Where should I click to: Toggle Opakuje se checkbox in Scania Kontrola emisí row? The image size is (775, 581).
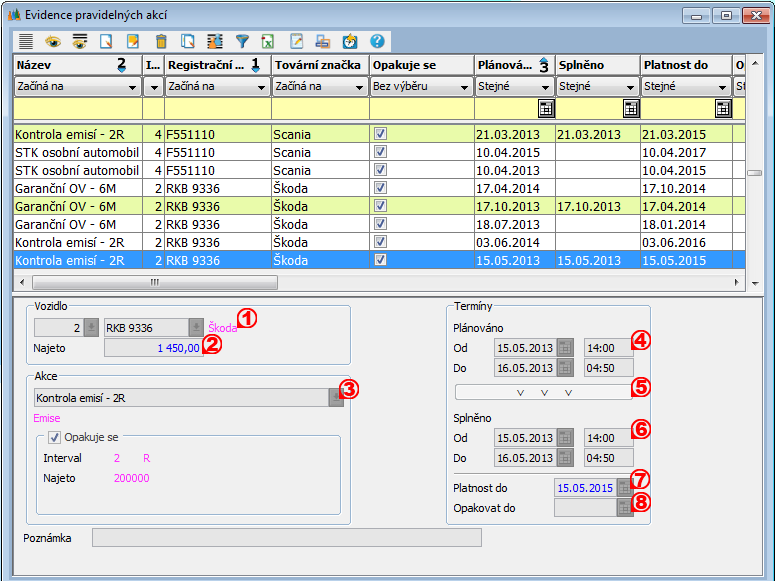[x=380, y=134]
